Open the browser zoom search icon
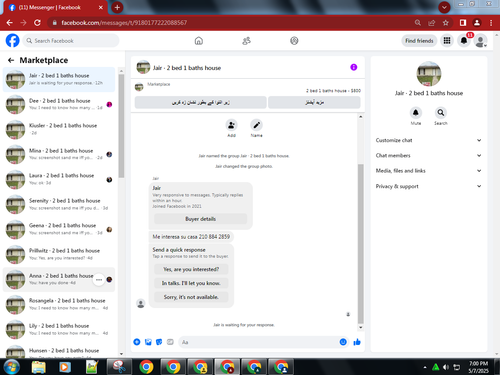500x375 pixels. (x=418, y=23)
